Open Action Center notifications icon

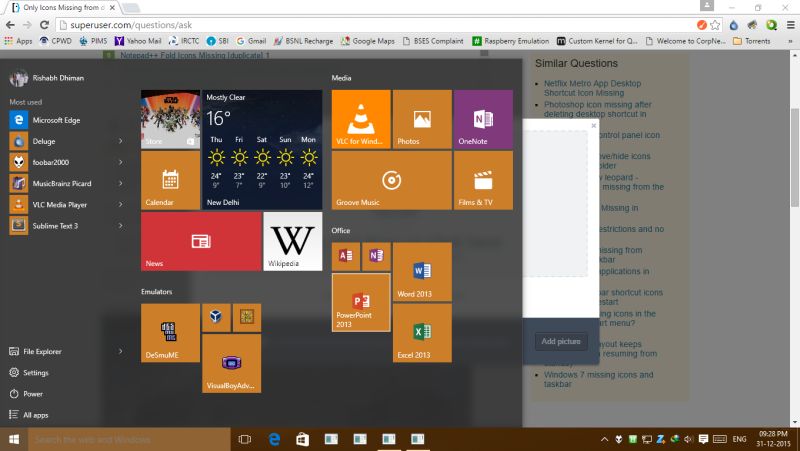point(703,439)
